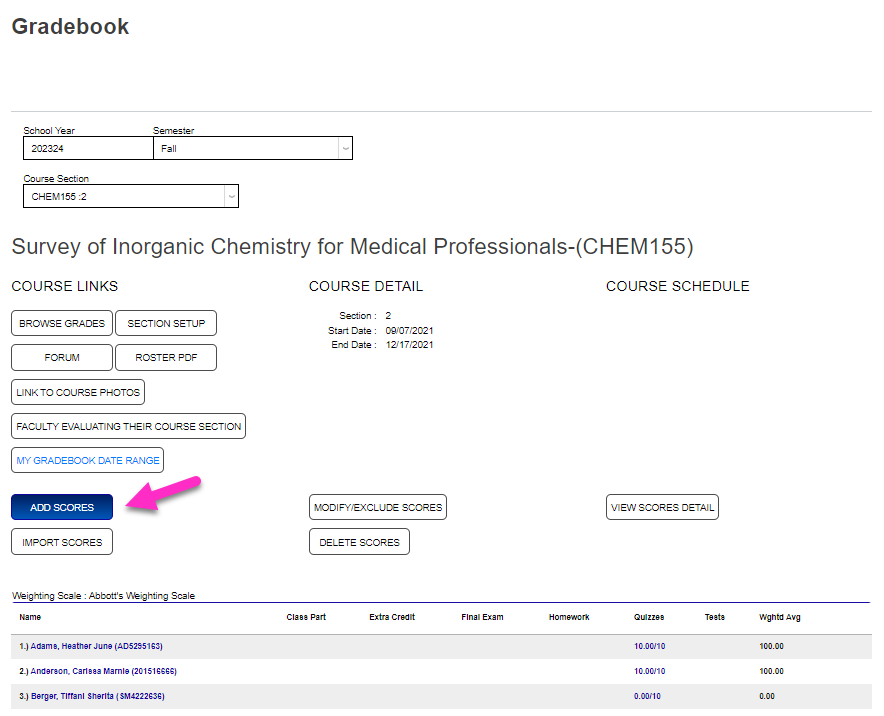Screen dimensions: 884x716
Task: Expand the Course Section selector
Action: (131, 195)
